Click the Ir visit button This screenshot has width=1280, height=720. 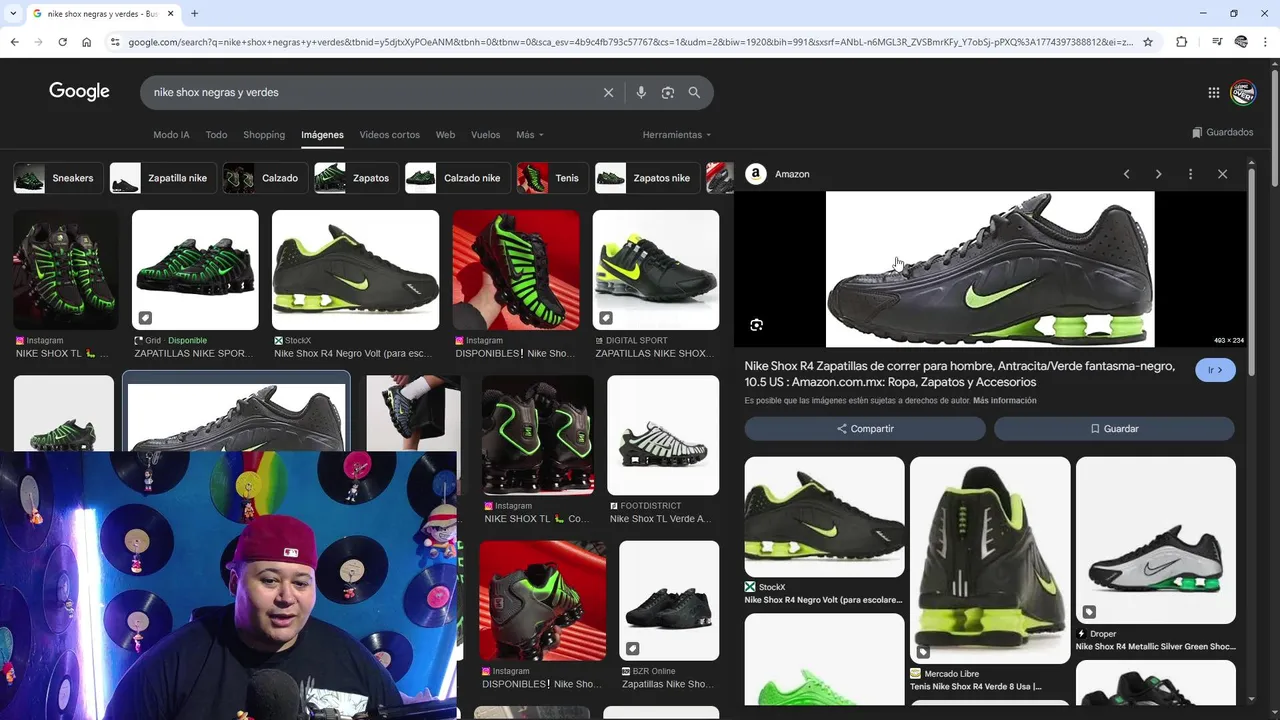coord(1215,370)
